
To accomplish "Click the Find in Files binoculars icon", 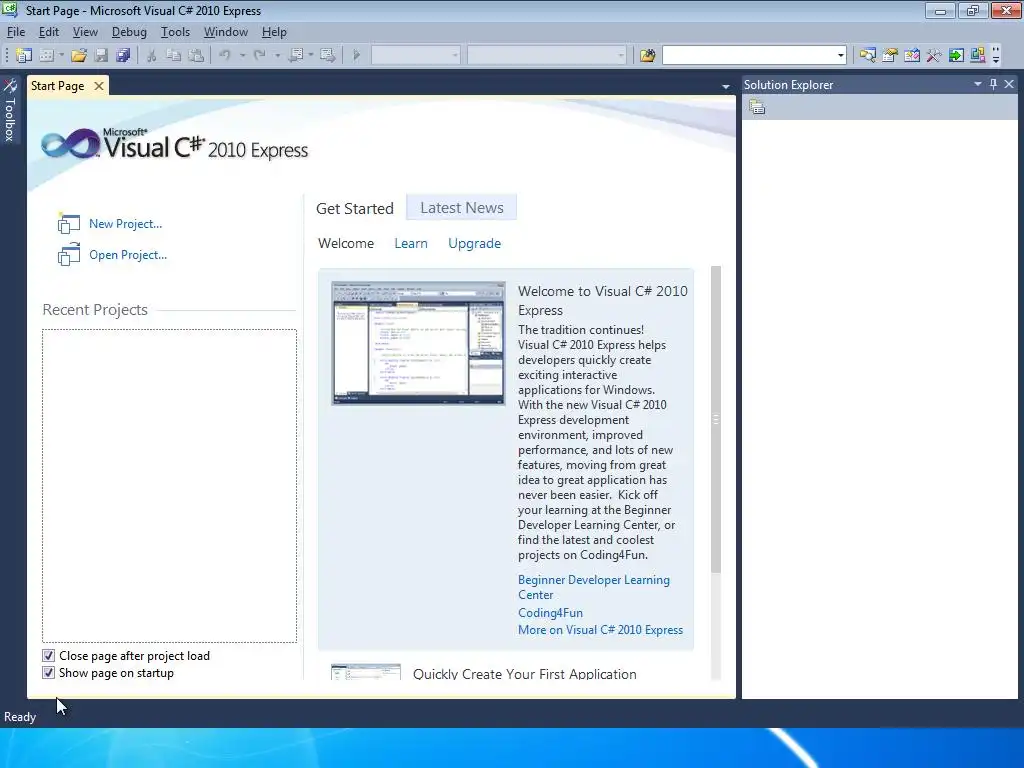I will [x=647, y=56].
